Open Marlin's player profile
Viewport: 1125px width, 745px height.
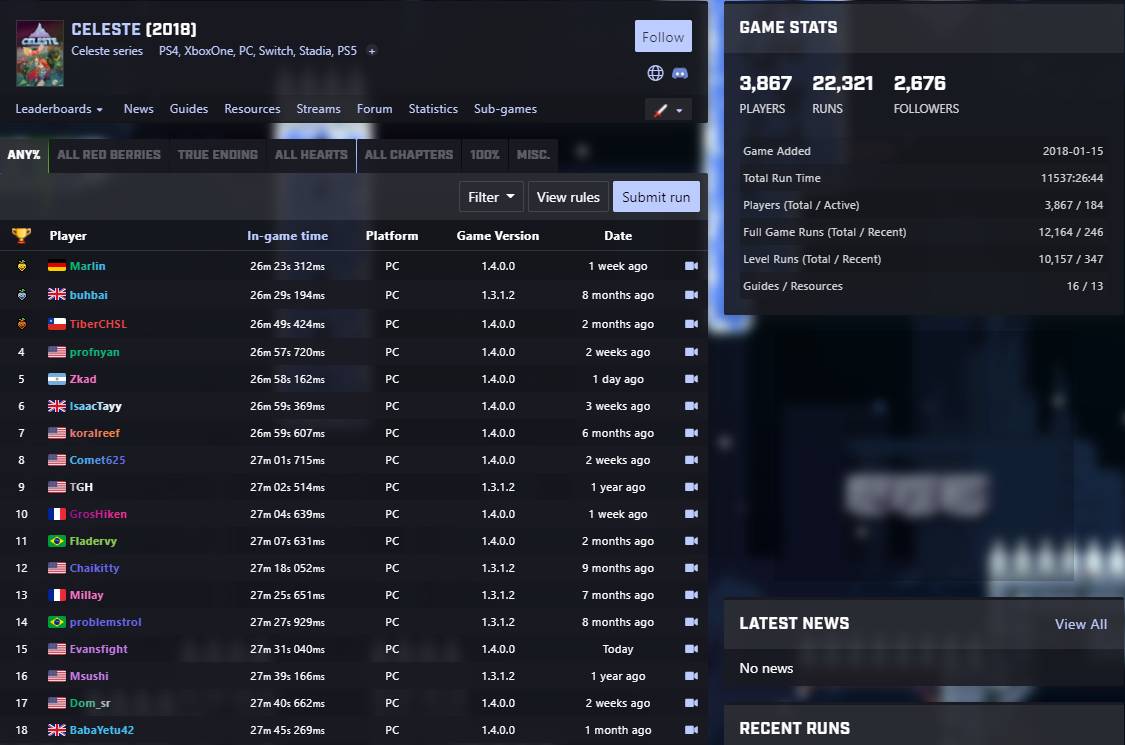[x=88, y=266]
